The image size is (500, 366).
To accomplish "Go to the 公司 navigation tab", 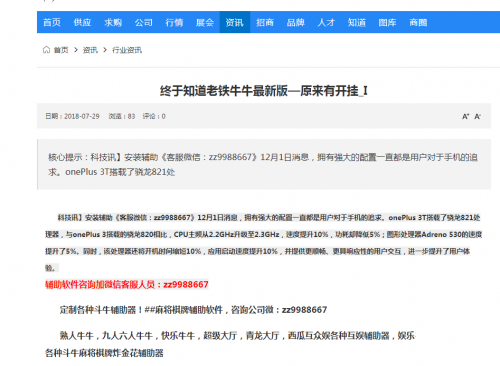I will [x=144, y=22].
